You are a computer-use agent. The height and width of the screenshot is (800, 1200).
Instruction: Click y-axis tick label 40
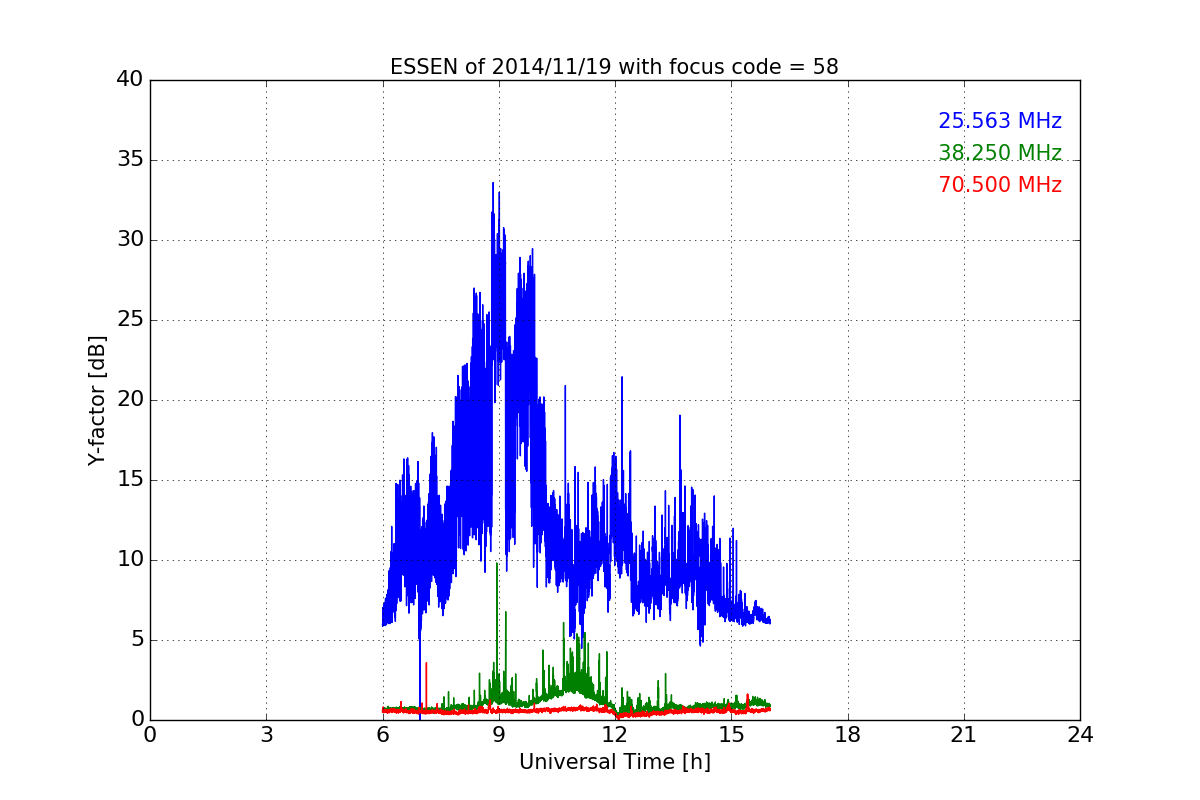click(x=130, y=80)
